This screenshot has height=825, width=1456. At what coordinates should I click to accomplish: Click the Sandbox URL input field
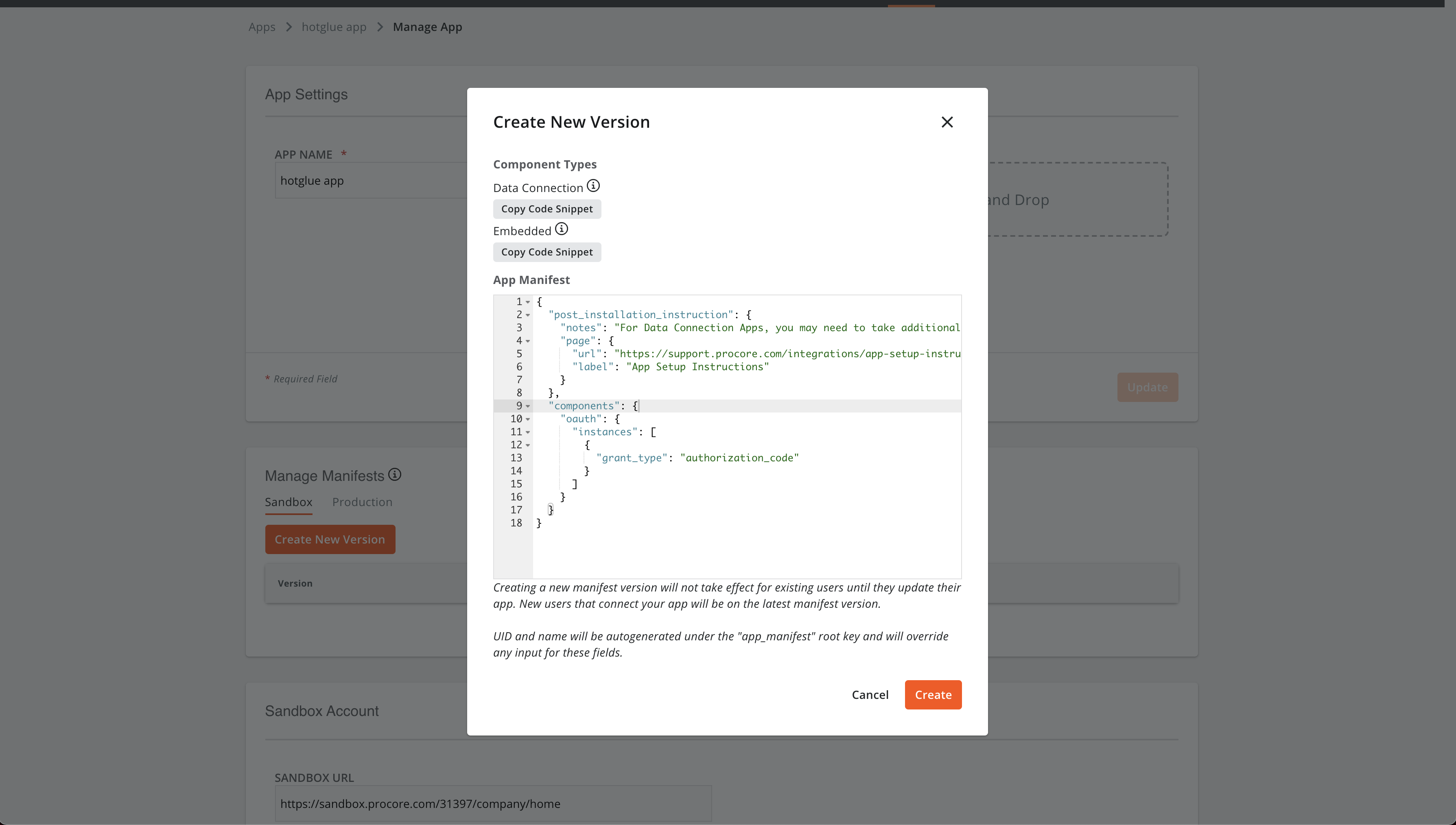tap(493, 803)
